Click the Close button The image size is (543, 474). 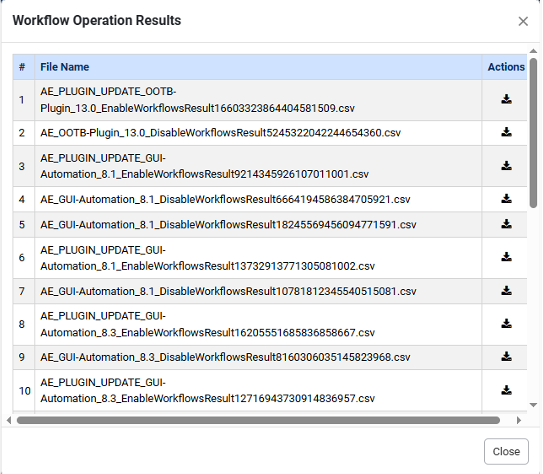coord(506,451)
